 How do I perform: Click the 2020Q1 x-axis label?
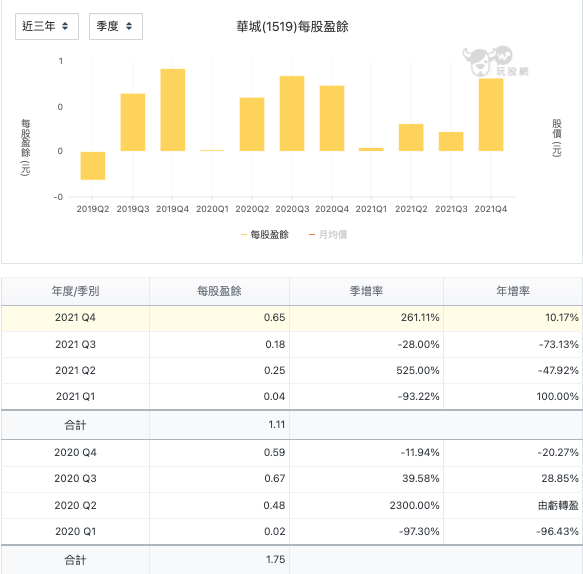[212, 209]
